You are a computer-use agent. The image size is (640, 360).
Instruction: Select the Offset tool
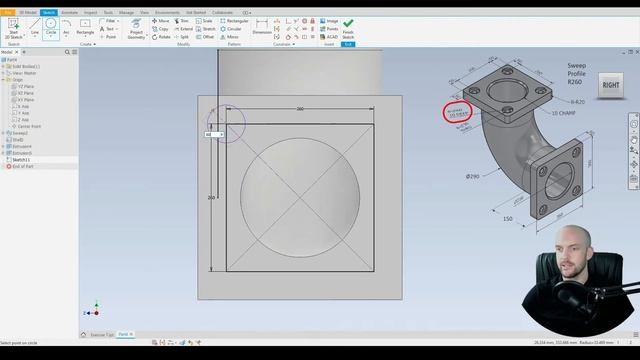[205, 37]
